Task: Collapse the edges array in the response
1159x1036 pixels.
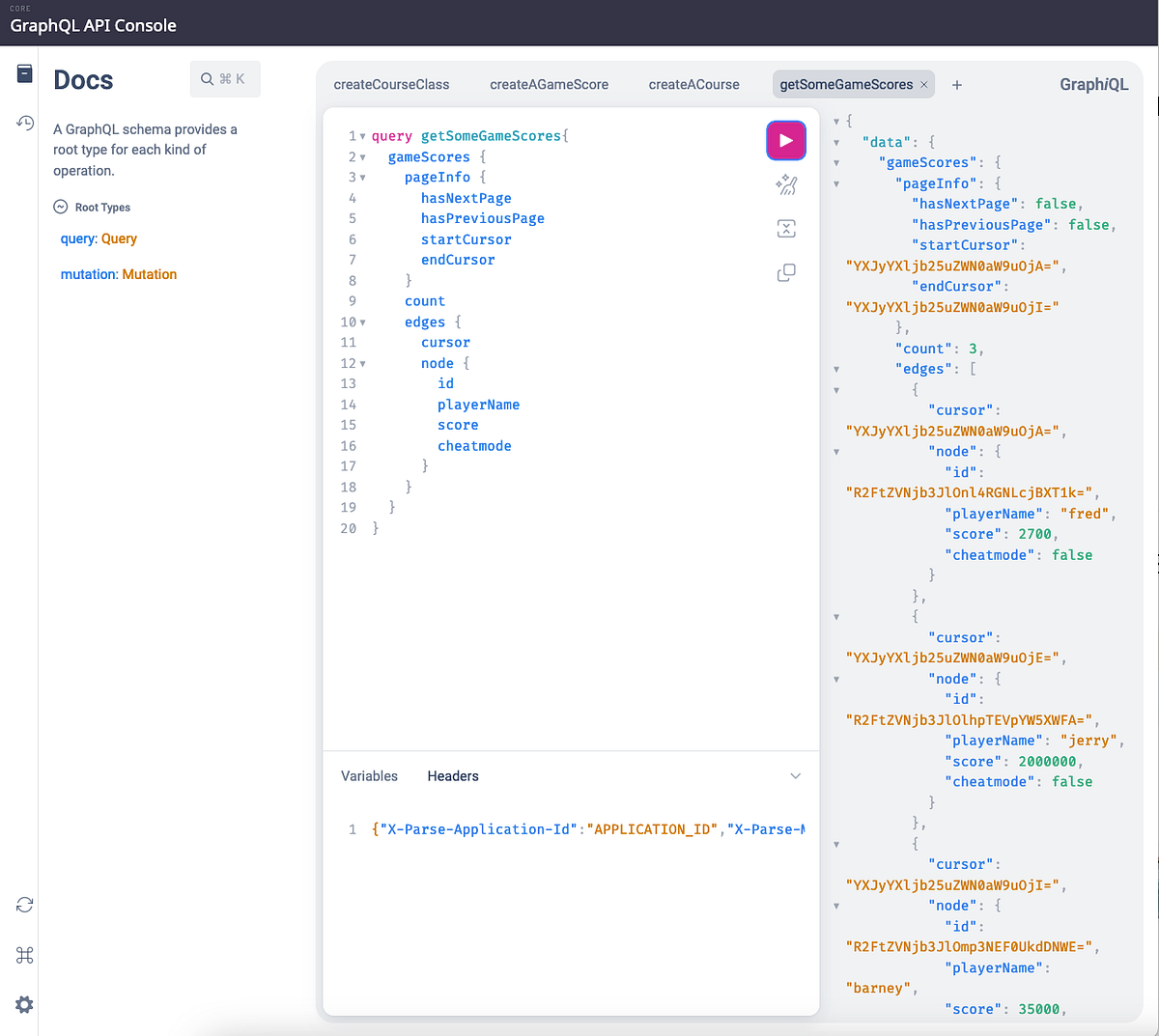Action: pyautogui.click(x=834, y=368)
